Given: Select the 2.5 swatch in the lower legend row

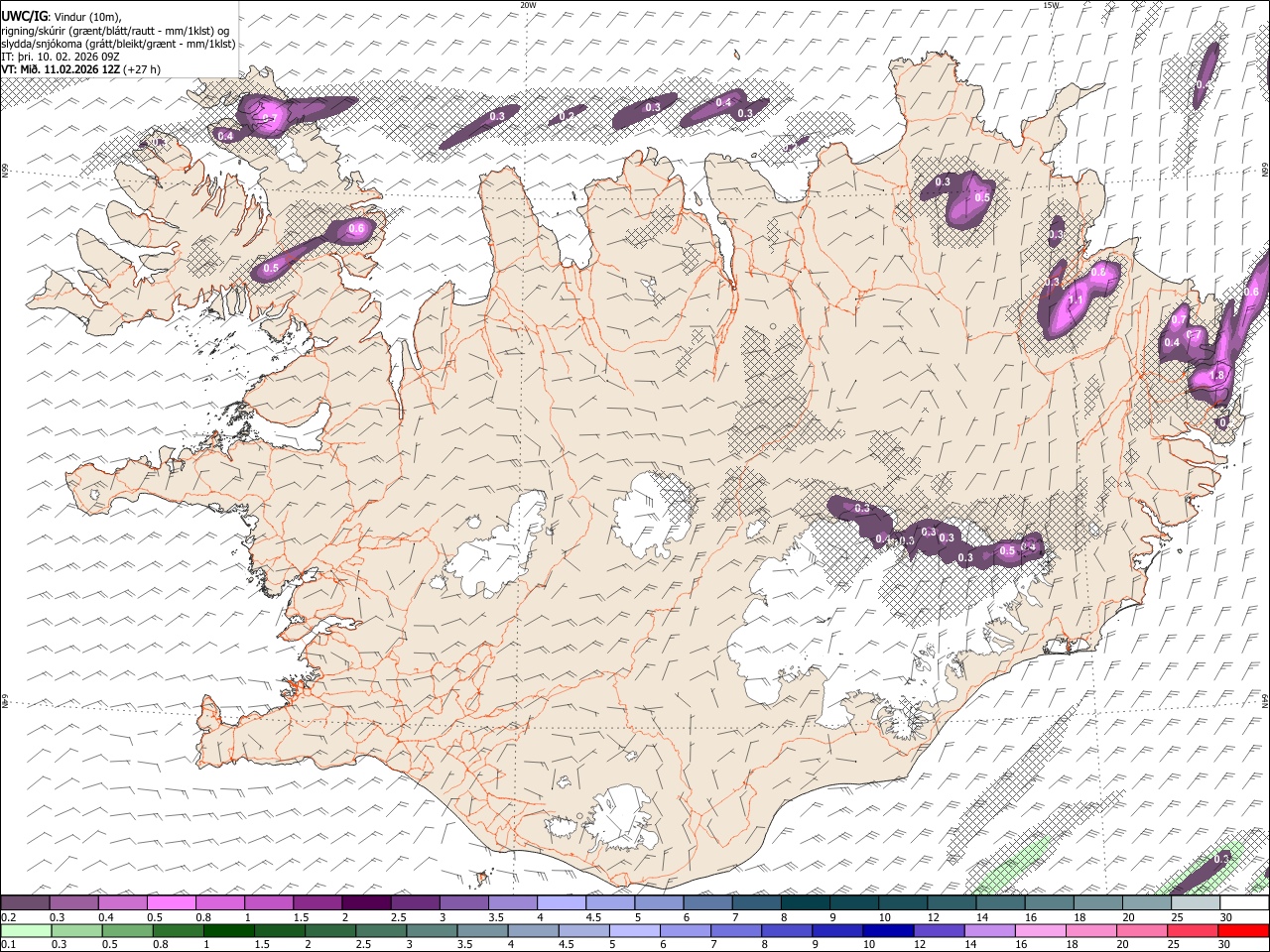Looking at the screenshot, I should click(382, 930).
